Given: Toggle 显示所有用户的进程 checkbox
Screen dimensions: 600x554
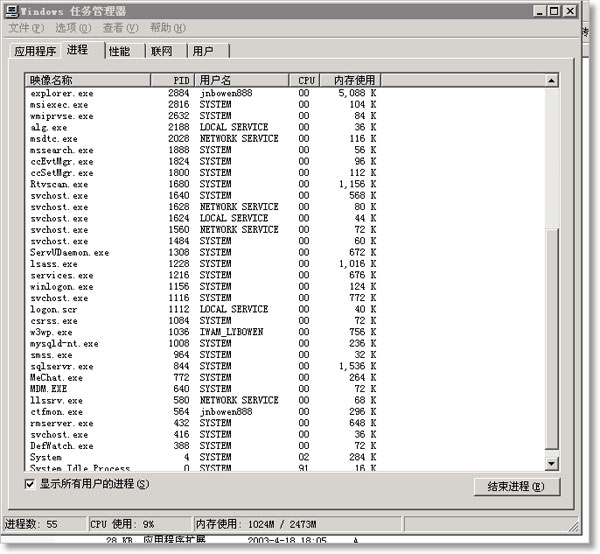Looking at the screenshot, I should (29, 484).
